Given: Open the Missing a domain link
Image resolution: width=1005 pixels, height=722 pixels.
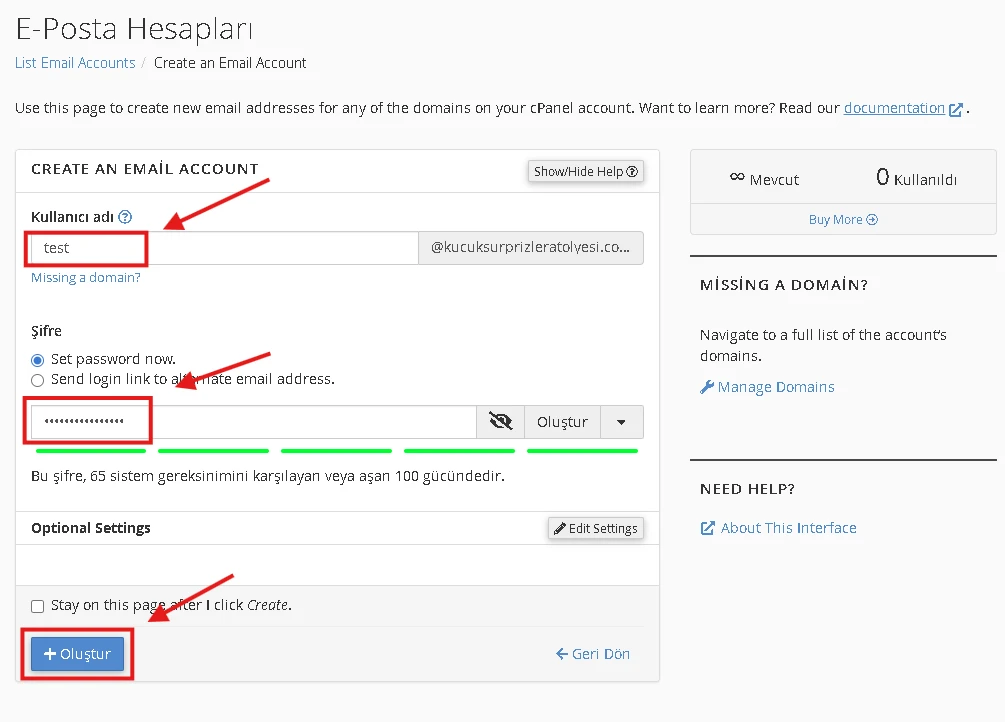Looking at the screenshot, I should point(85,277).
